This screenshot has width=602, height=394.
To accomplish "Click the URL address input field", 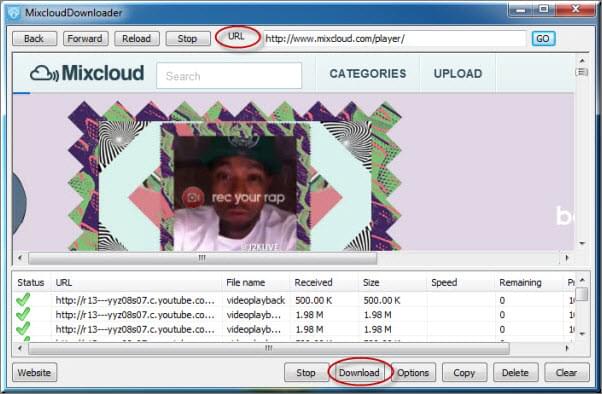I will [x=394, y=38].
